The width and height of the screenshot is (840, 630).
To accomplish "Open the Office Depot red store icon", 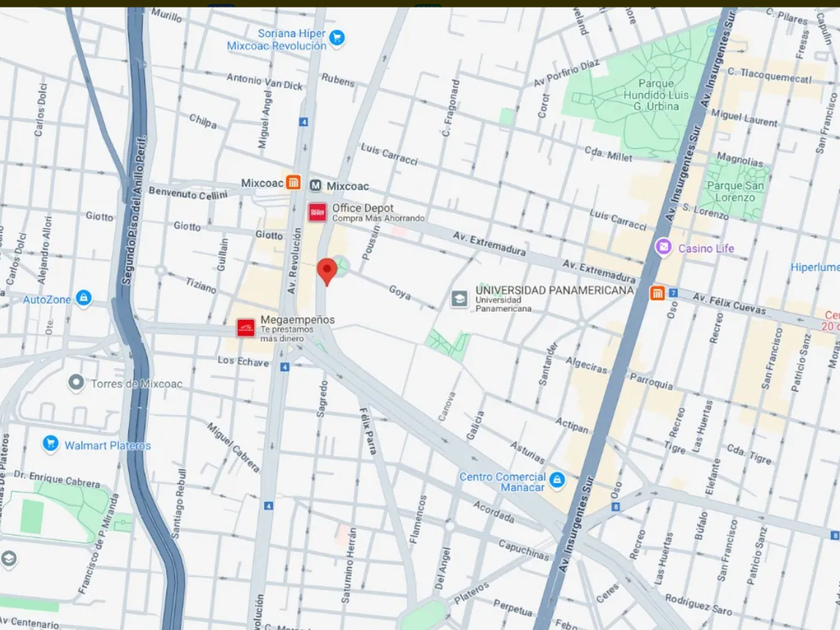I will (x=317, y=212).
